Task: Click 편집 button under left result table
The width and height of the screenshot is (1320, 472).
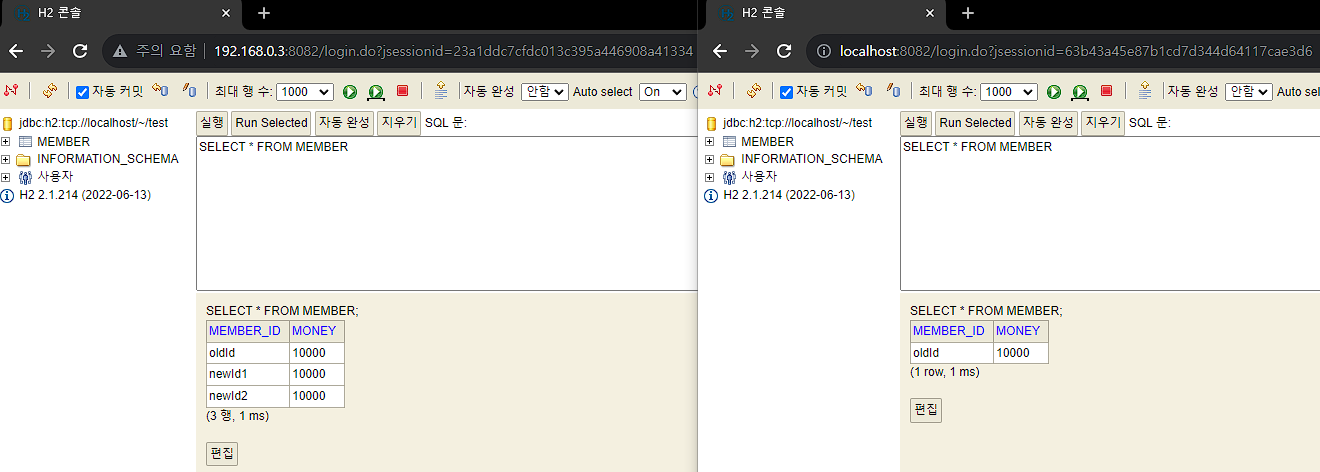Action: [x=222, y=453]
